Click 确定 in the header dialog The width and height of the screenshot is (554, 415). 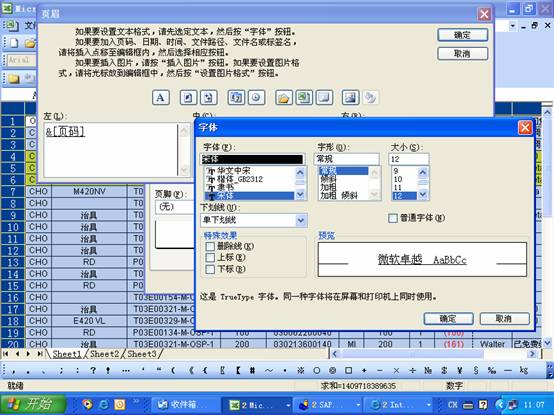click(462, 35)
